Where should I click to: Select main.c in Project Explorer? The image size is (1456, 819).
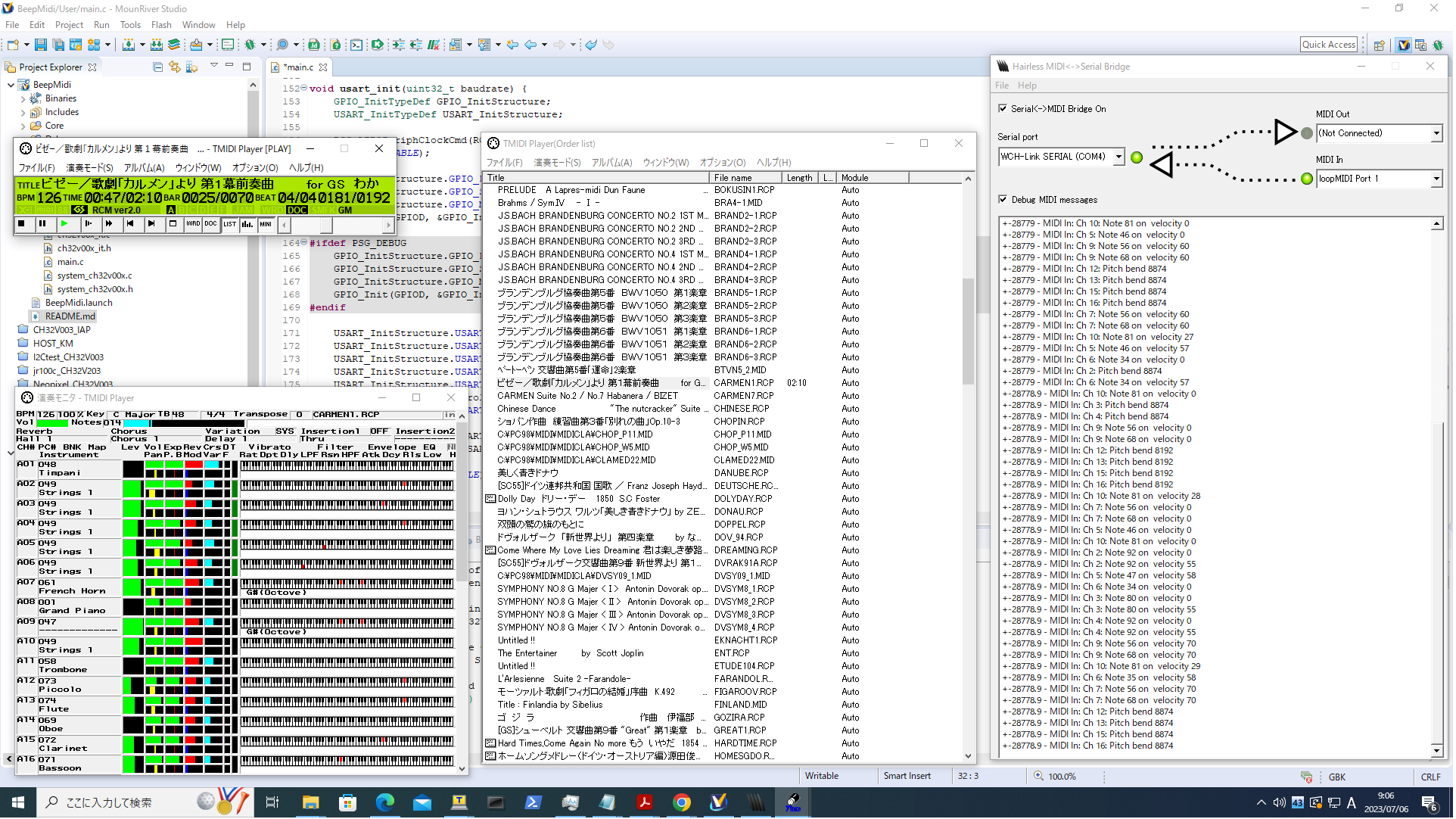70,262
